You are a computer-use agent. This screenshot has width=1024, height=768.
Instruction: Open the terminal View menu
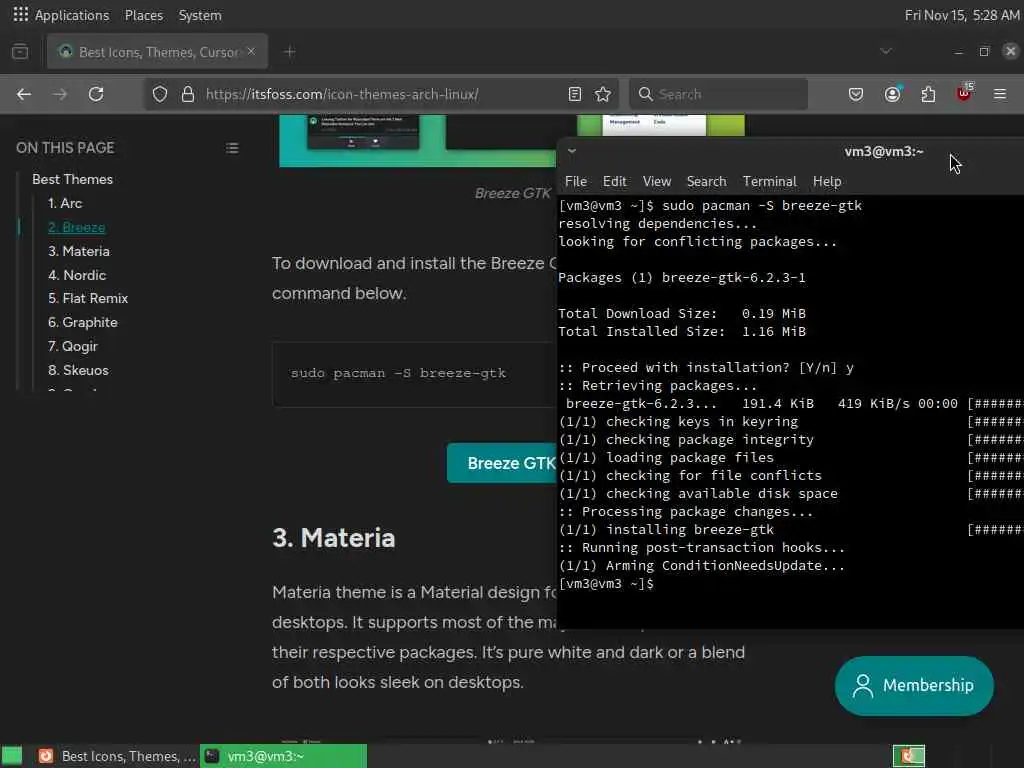tap(656, 182)
